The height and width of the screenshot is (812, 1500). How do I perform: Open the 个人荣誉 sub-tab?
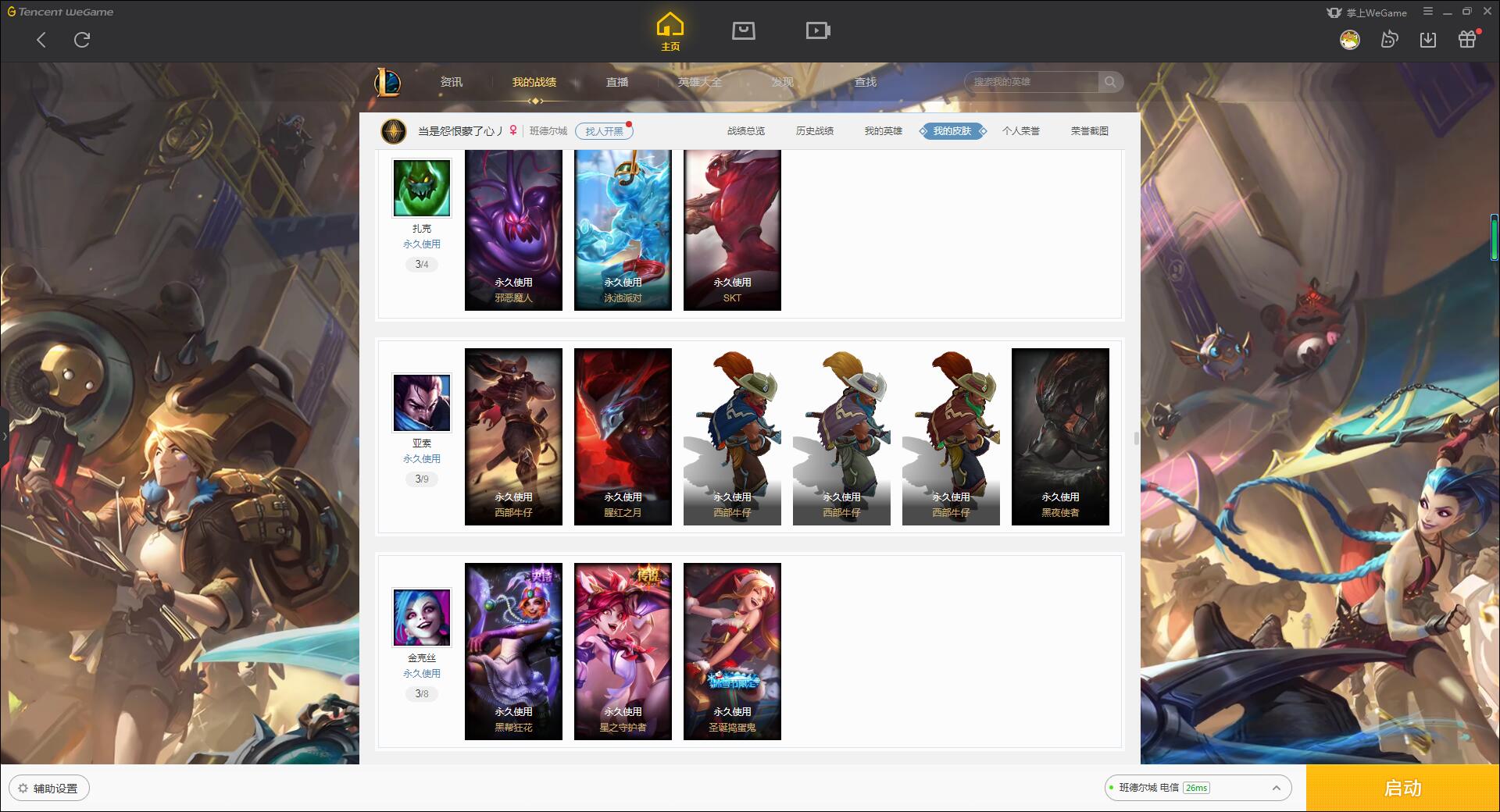coord(1021,131)
